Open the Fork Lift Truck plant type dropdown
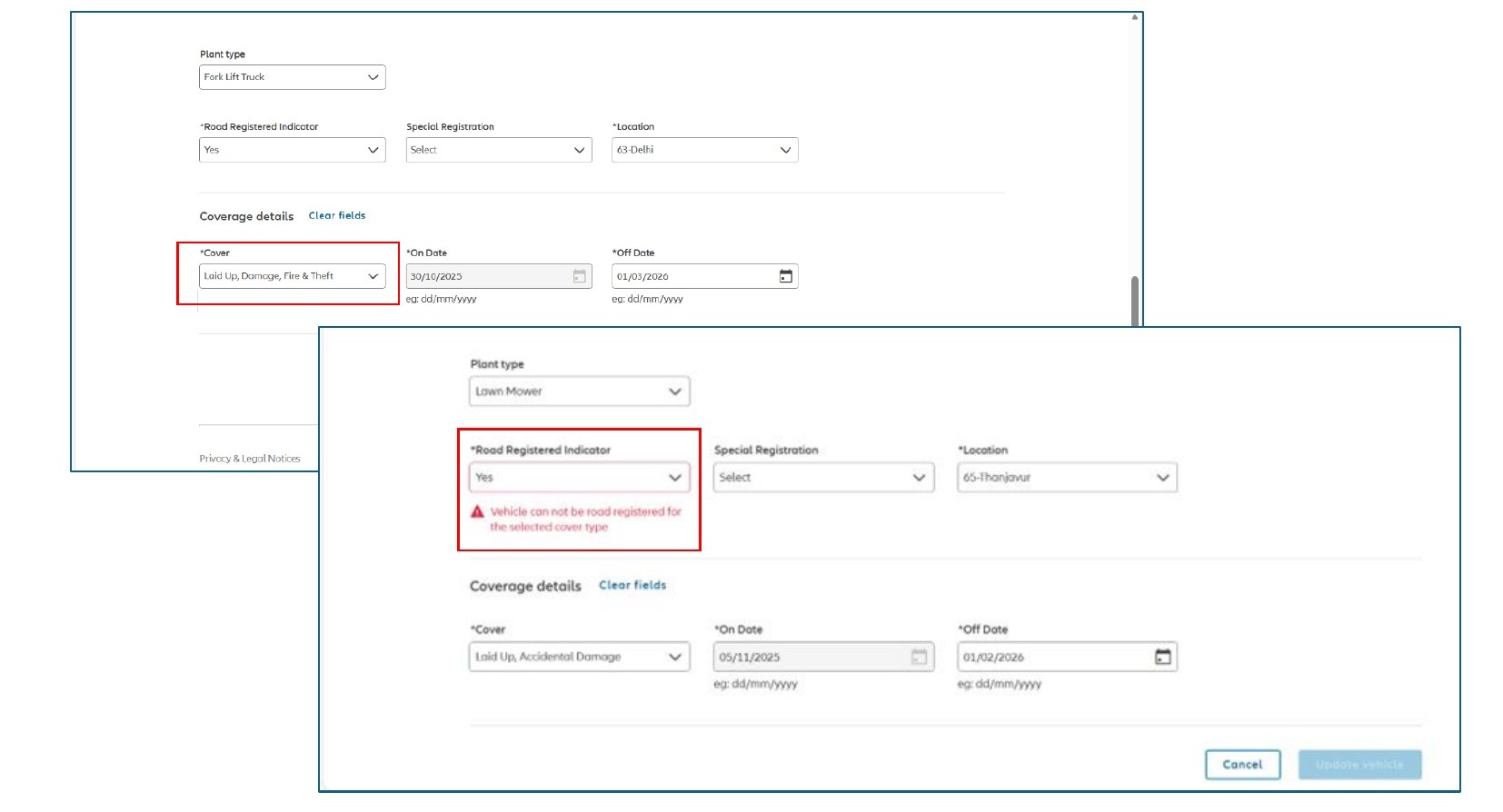Image resolution: width=1503 pixels, height=812 pixels. click(x=292, y=77)
